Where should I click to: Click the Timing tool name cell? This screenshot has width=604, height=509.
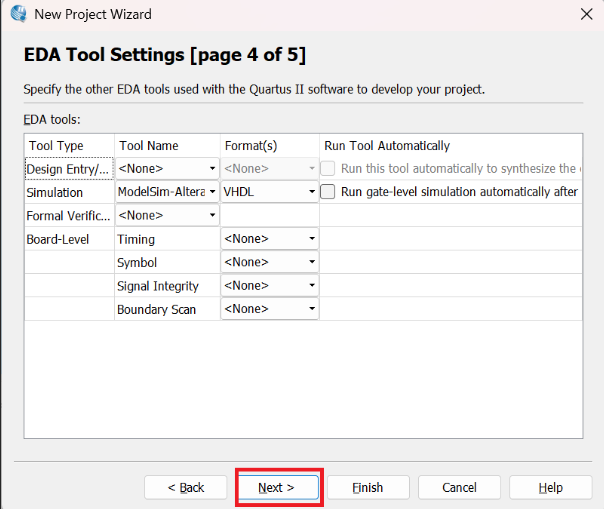167,239
